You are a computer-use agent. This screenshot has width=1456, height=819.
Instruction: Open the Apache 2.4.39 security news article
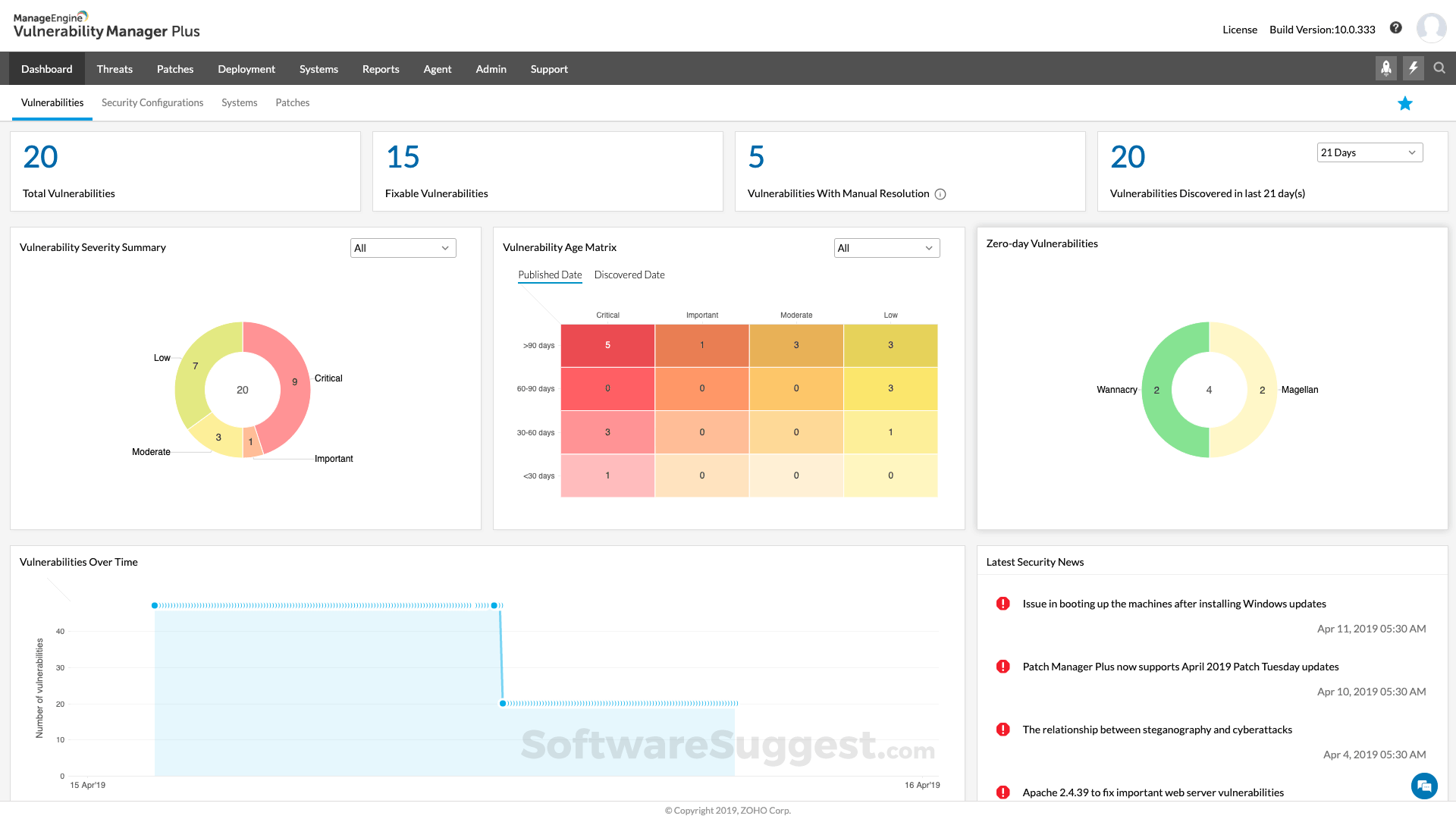tap(1153, 792)
